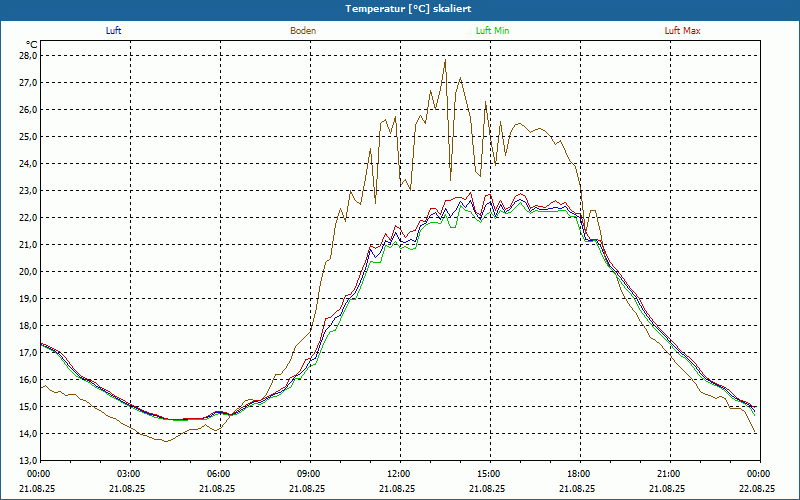800x500 pixels.
Task: Click the 15,0 y-axis value
Action: tap(29, 407)
